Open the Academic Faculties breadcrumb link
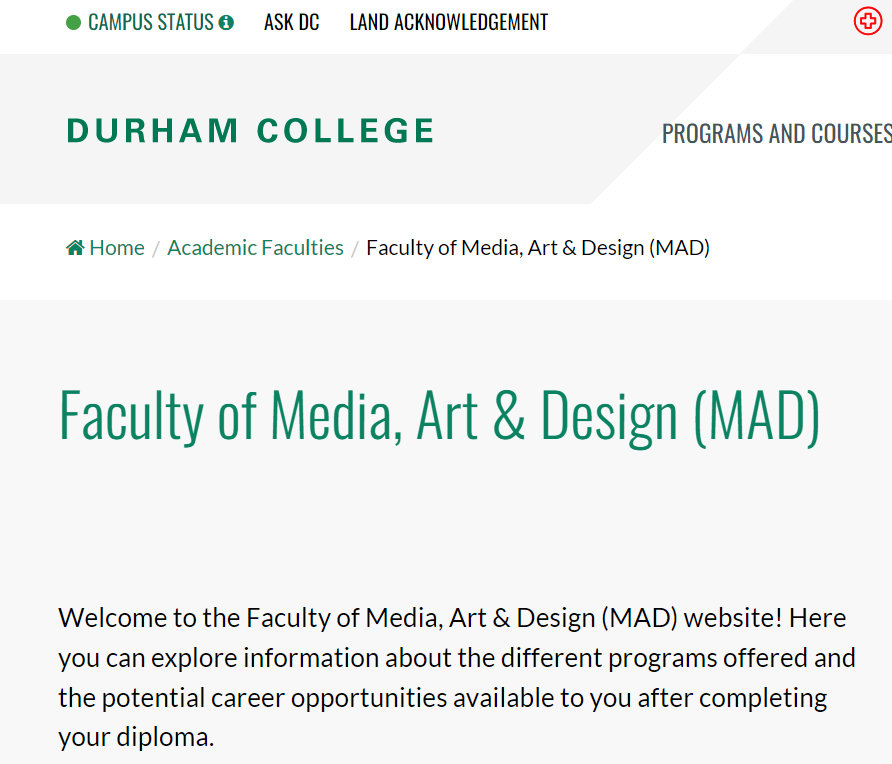The height and width of the screenshot is (764, 892). (x=255, y=246)
